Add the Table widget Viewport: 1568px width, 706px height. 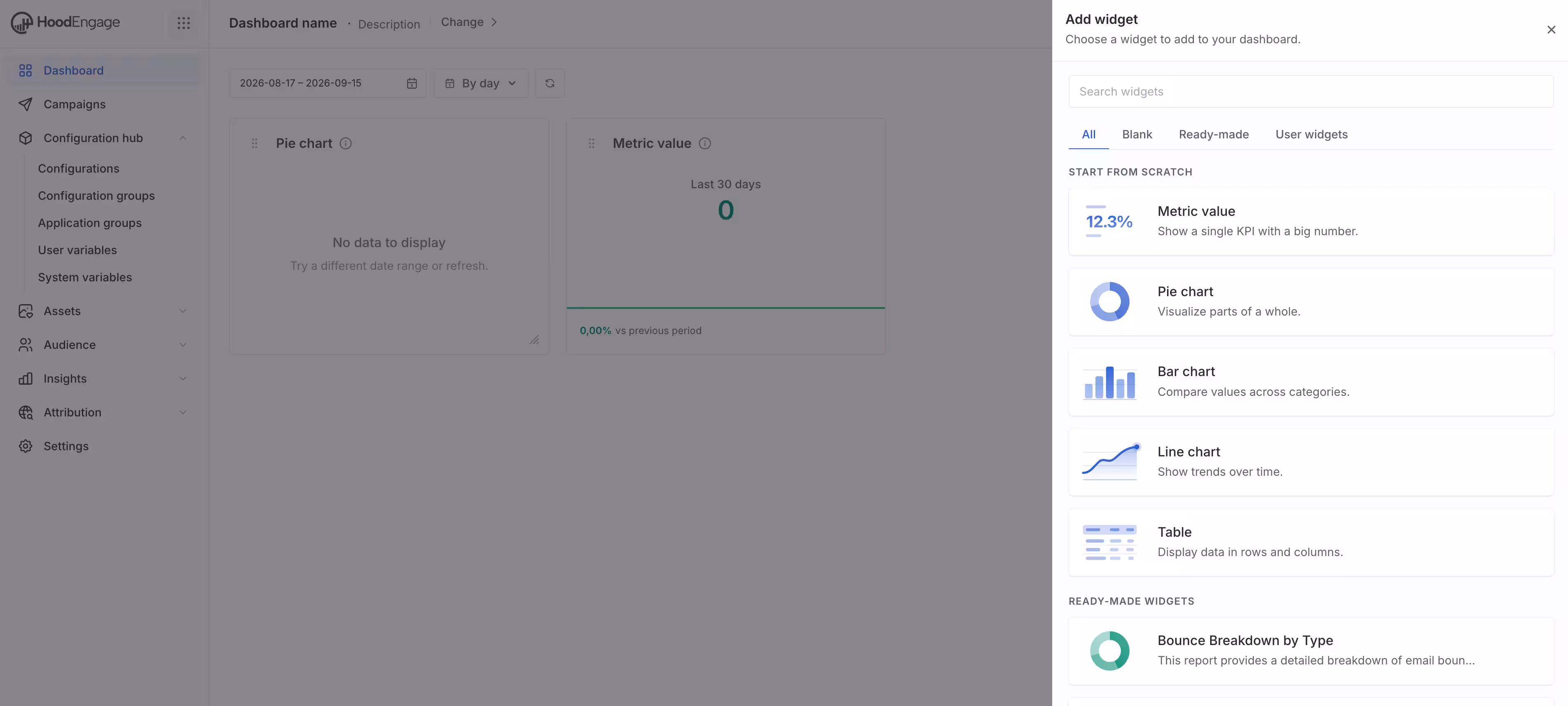point(1311,542)
